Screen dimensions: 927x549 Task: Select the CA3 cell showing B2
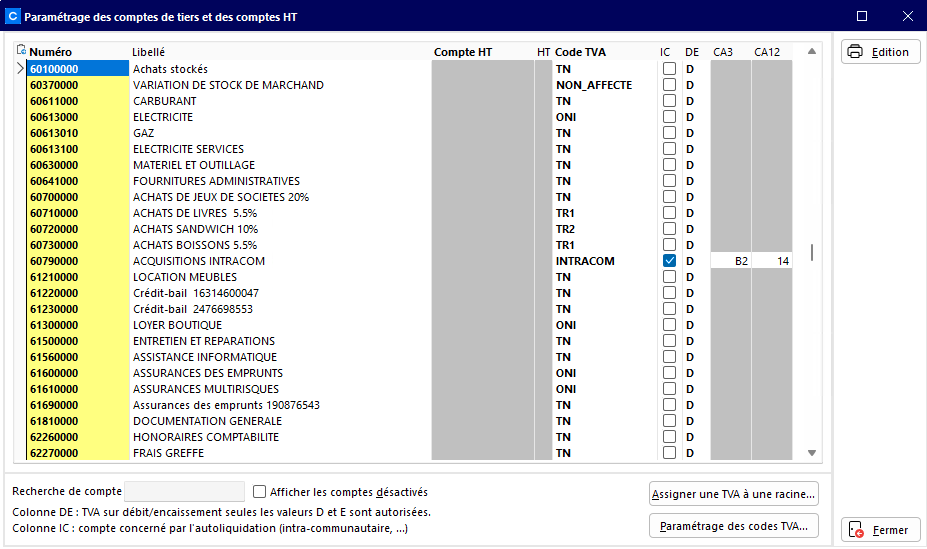pos(730,261)
